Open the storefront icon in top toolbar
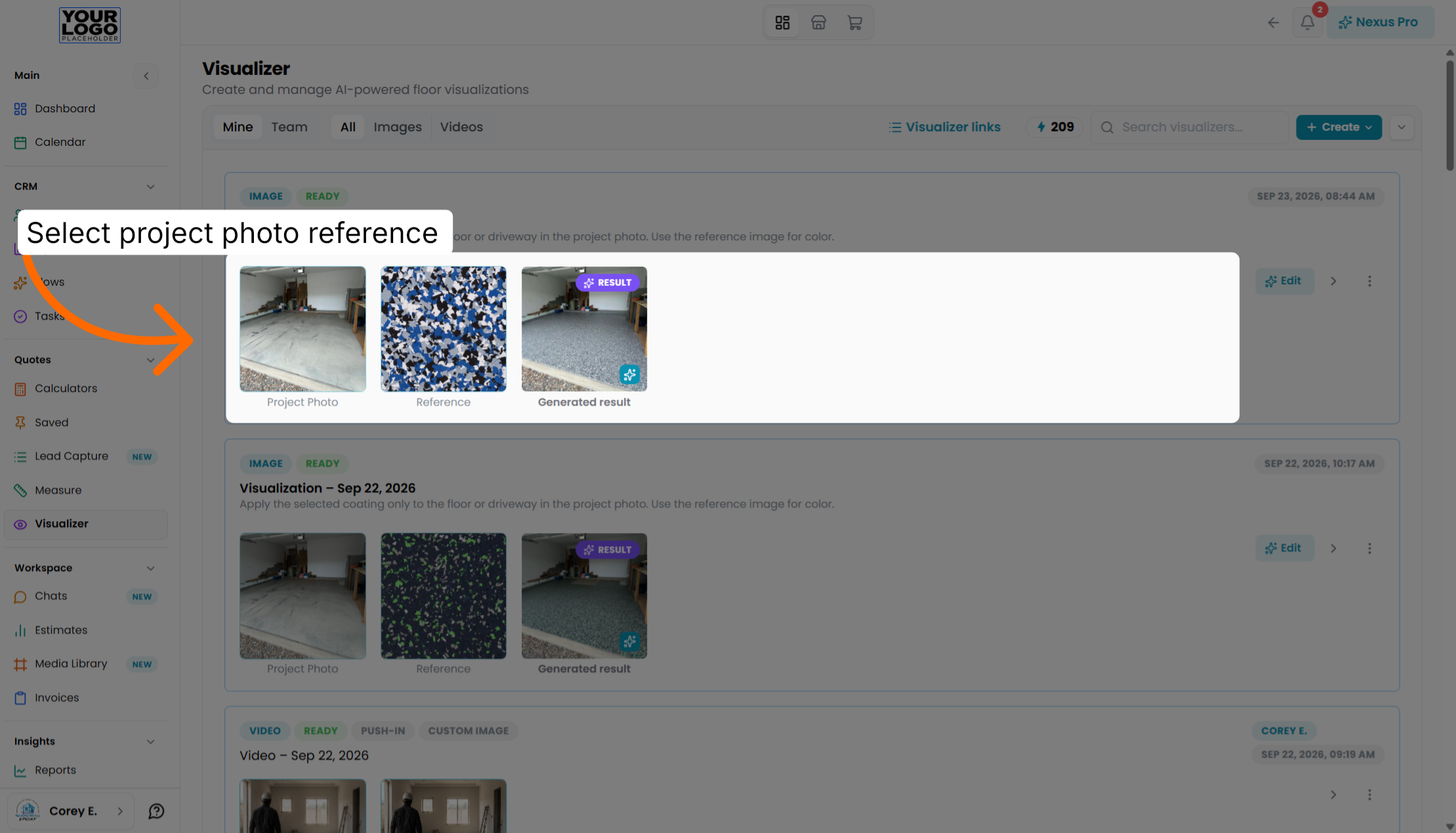This screenshot has width=1456, height=833. tap(818, 23)
